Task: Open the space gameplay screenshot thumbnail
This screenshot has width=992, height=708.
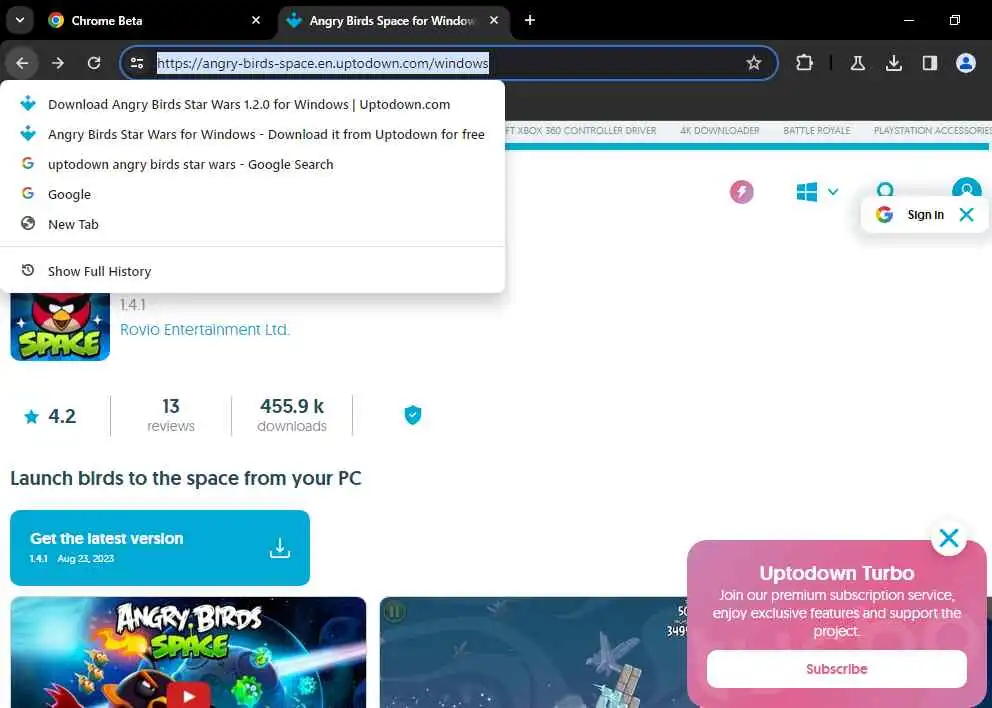Action: (533, 653)
